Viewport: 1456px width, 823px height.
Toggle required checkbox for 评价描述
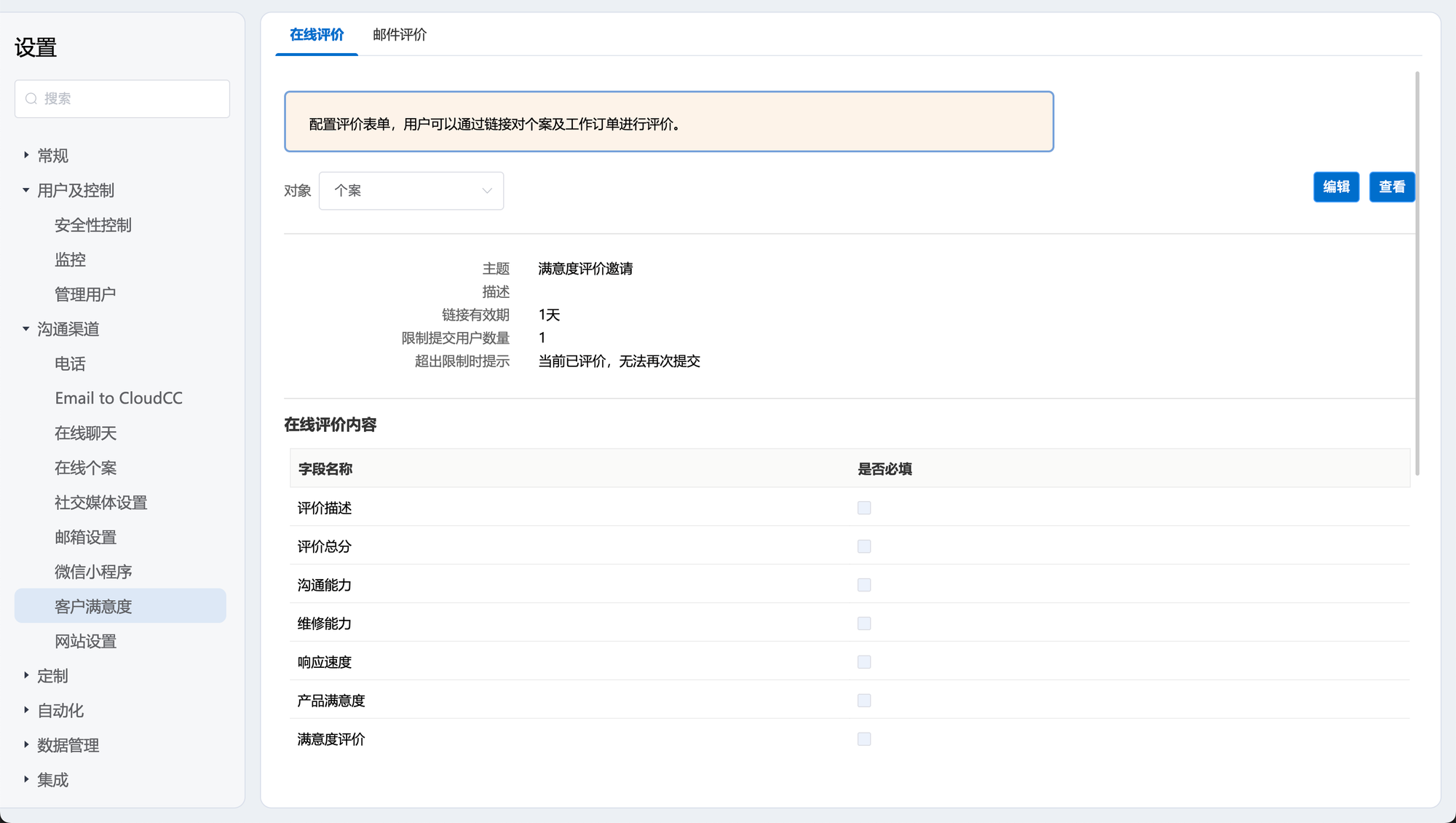[x=864, y=508]
